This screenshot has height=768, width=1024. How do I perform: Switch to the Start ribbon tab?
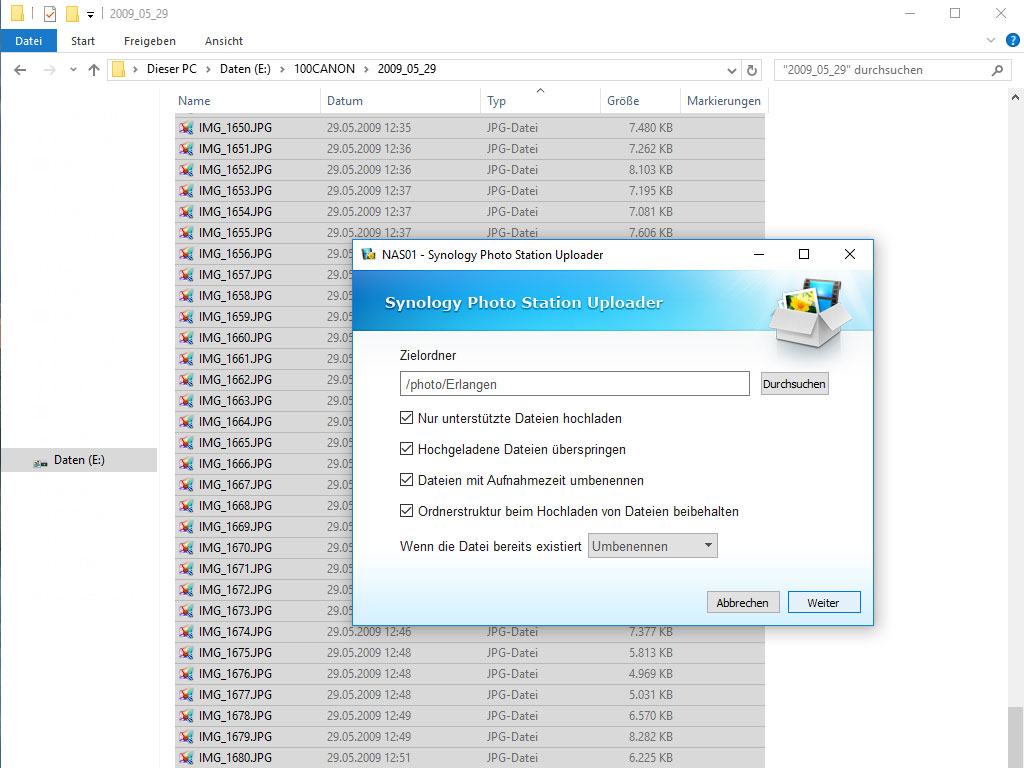pos(83,40)
